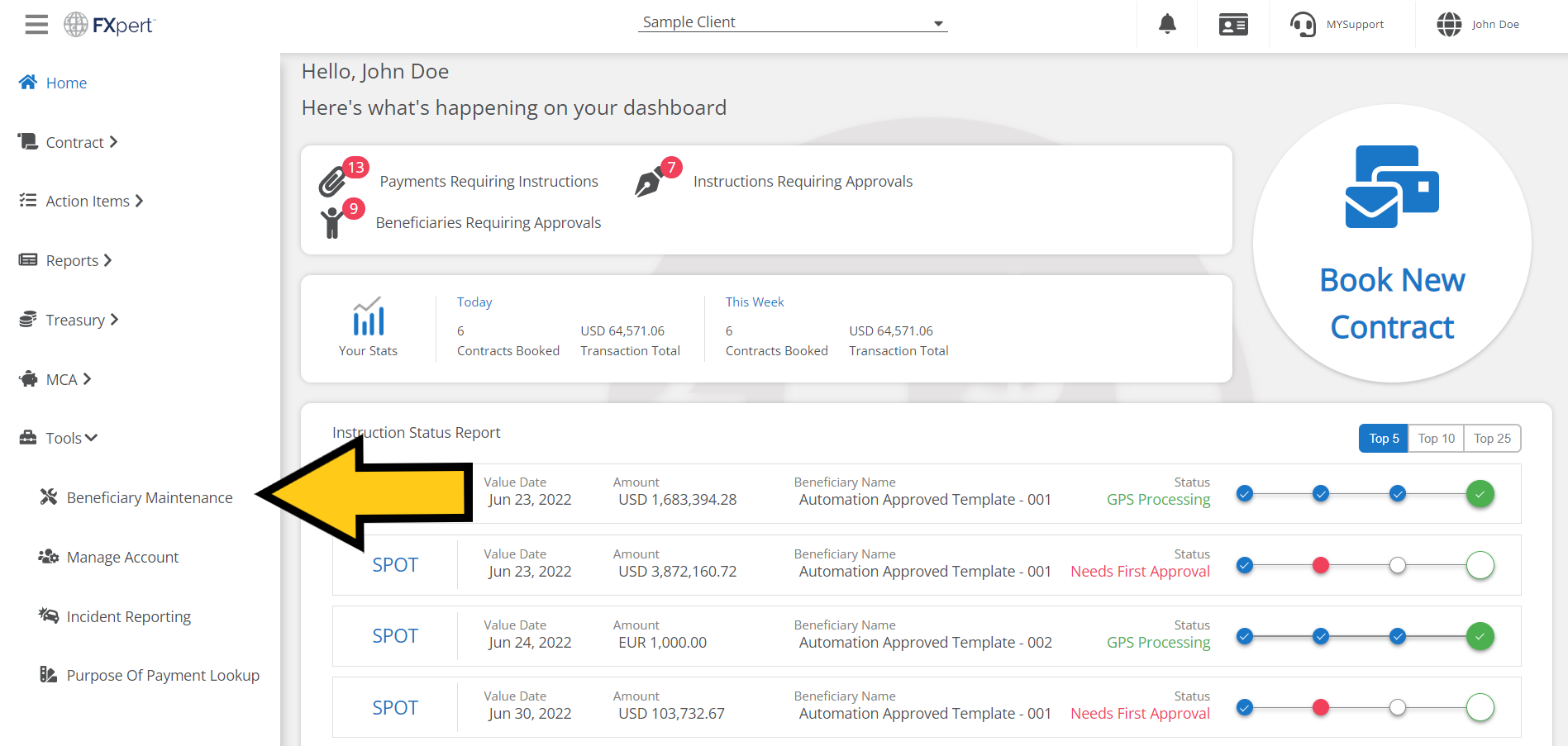
Task: Open Beneficiaries Requiring Approvals
Action: coord(488,222)
